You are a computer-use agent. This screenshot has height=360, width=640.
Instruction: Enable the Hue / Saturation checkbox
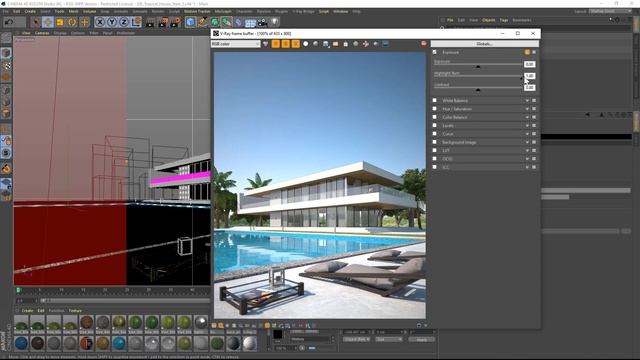(435, 109)
